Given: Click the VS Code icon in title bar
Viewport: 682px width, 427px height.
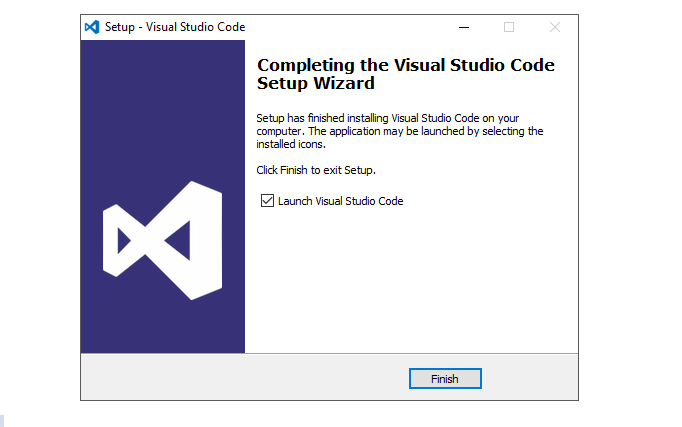Looking at the screenshot, I should coord(92,27).
